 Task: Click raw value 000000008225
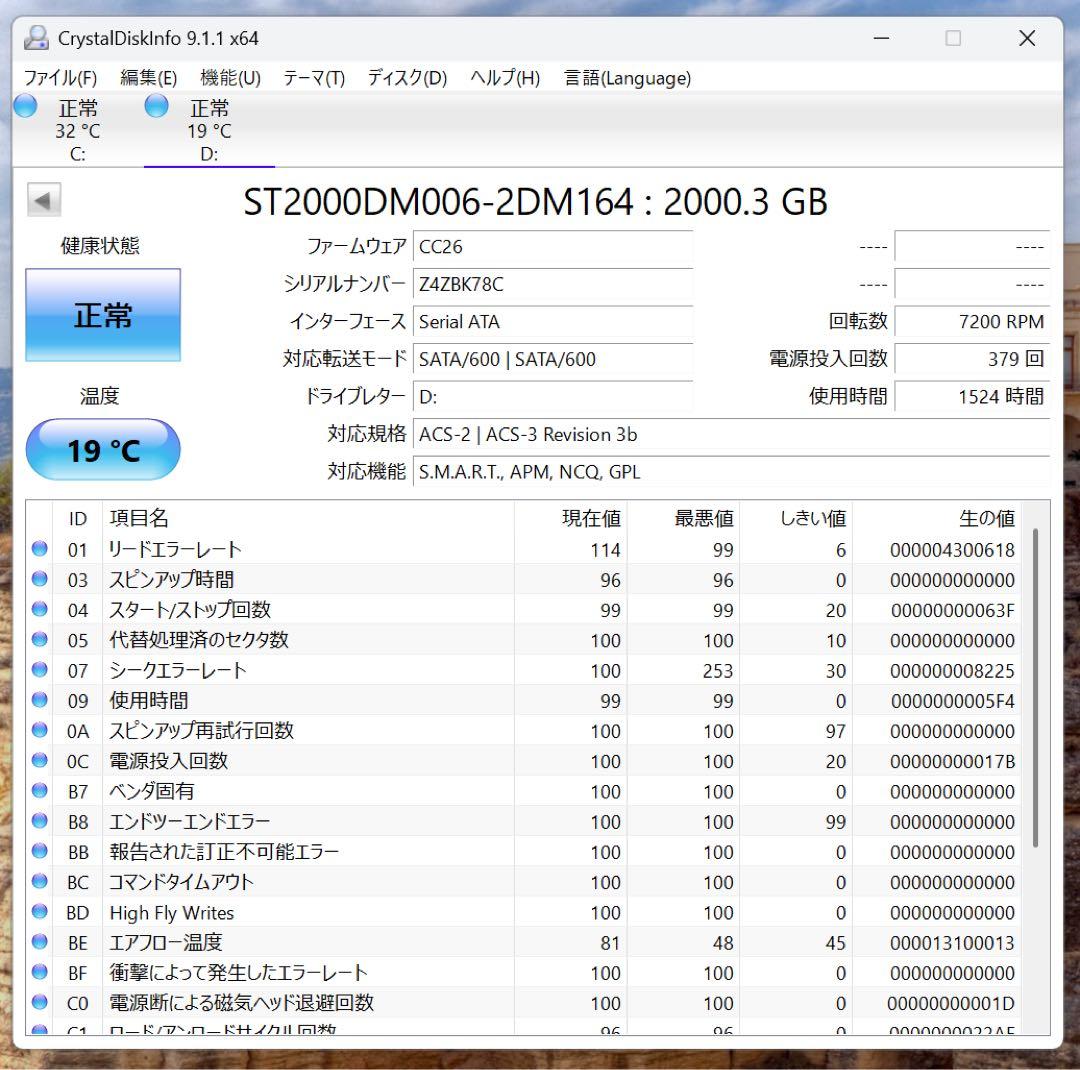952,671
